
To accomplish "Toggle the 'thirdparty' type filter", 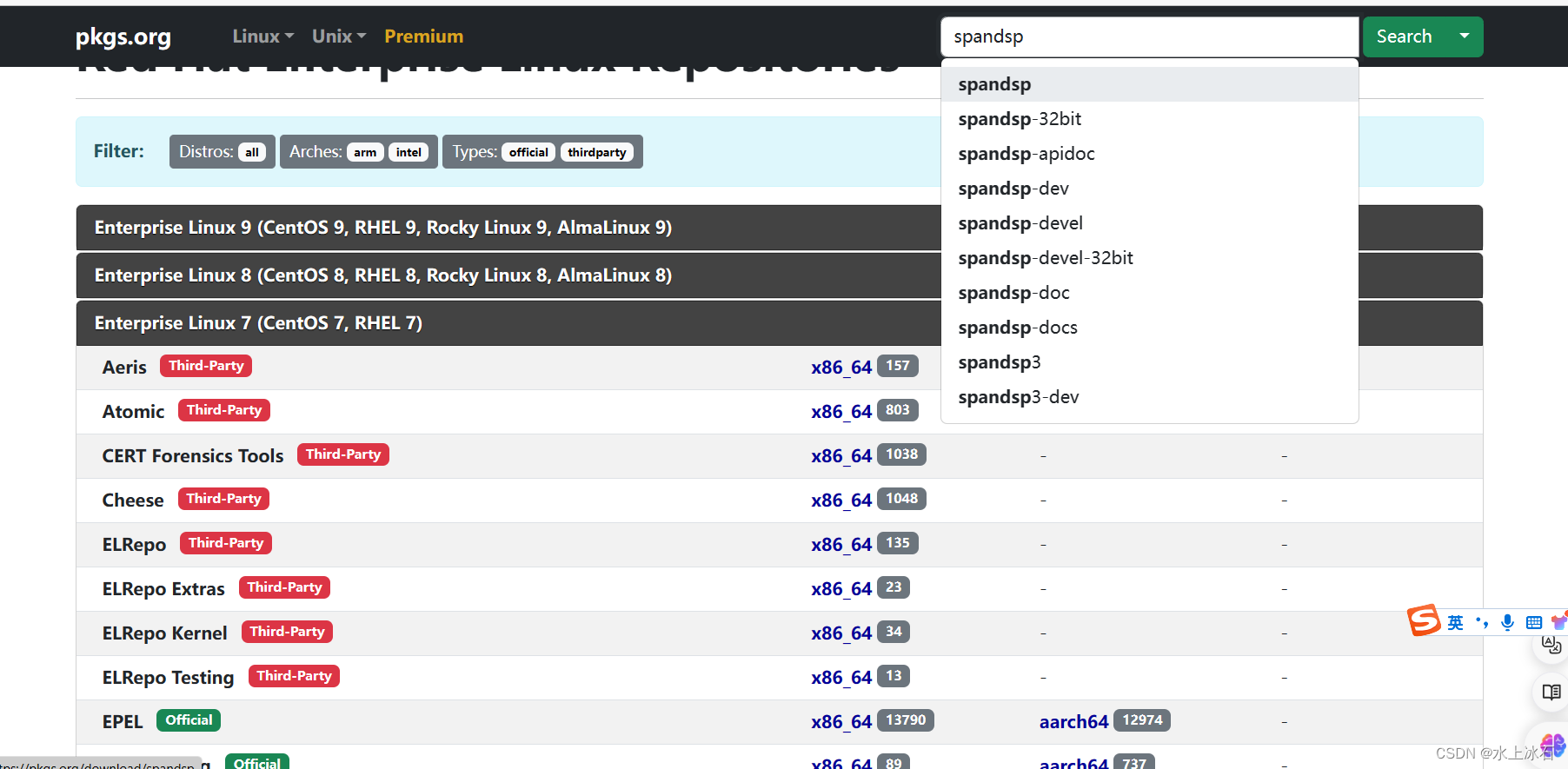I will (596, 152).
